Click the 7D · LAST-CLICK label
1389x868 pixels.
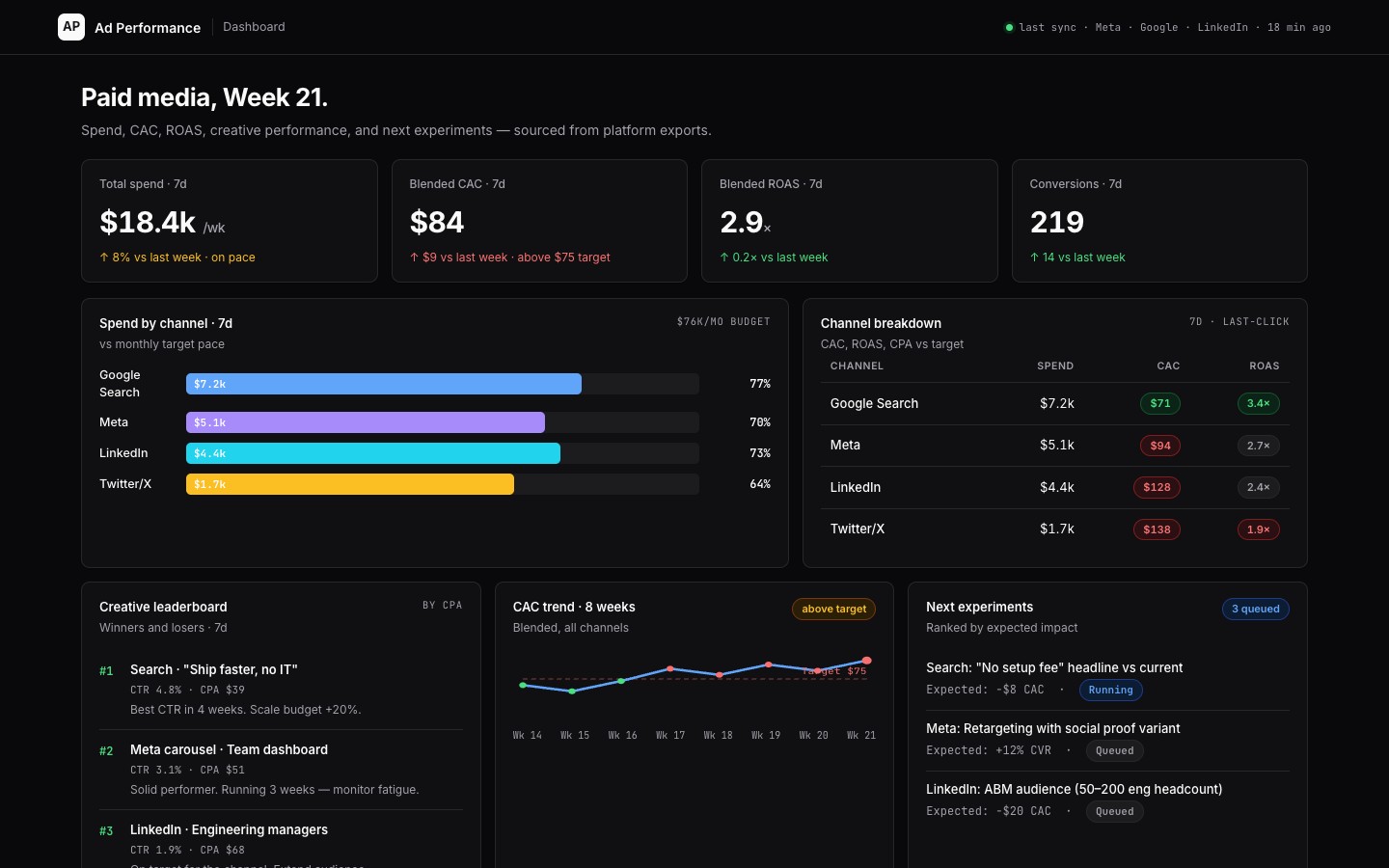click(1239, 322)
